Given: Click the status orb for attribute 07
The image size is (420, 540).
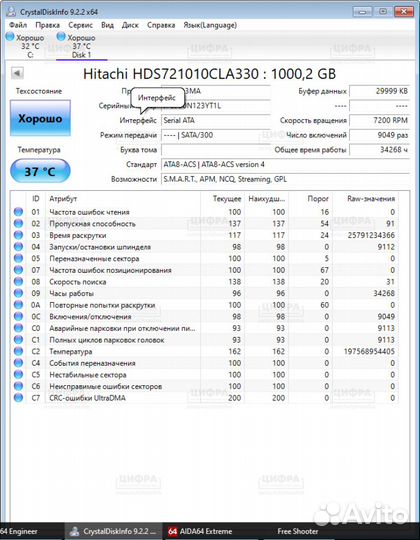Looking at the screenshot, I should click(18, 270).
